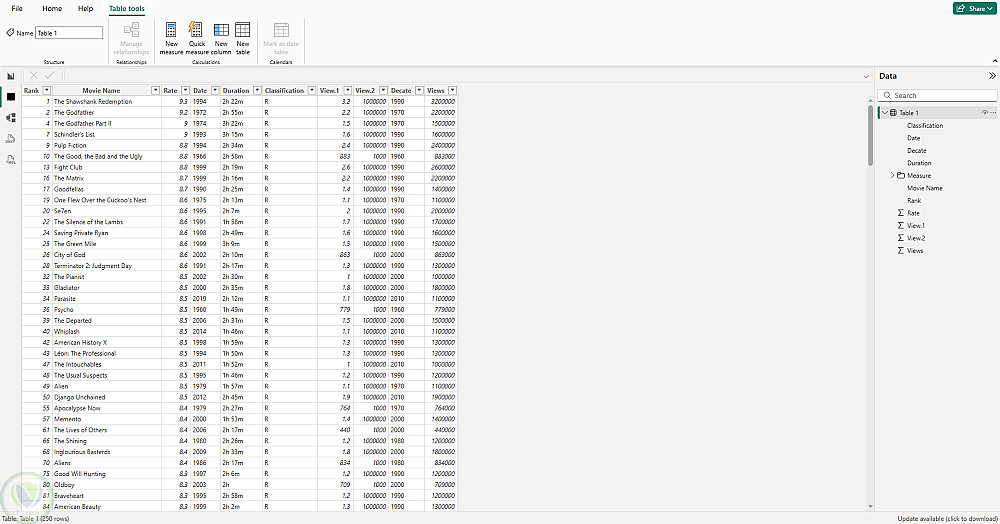Click The Shawshank Redemption cell

tap(107, 101)
